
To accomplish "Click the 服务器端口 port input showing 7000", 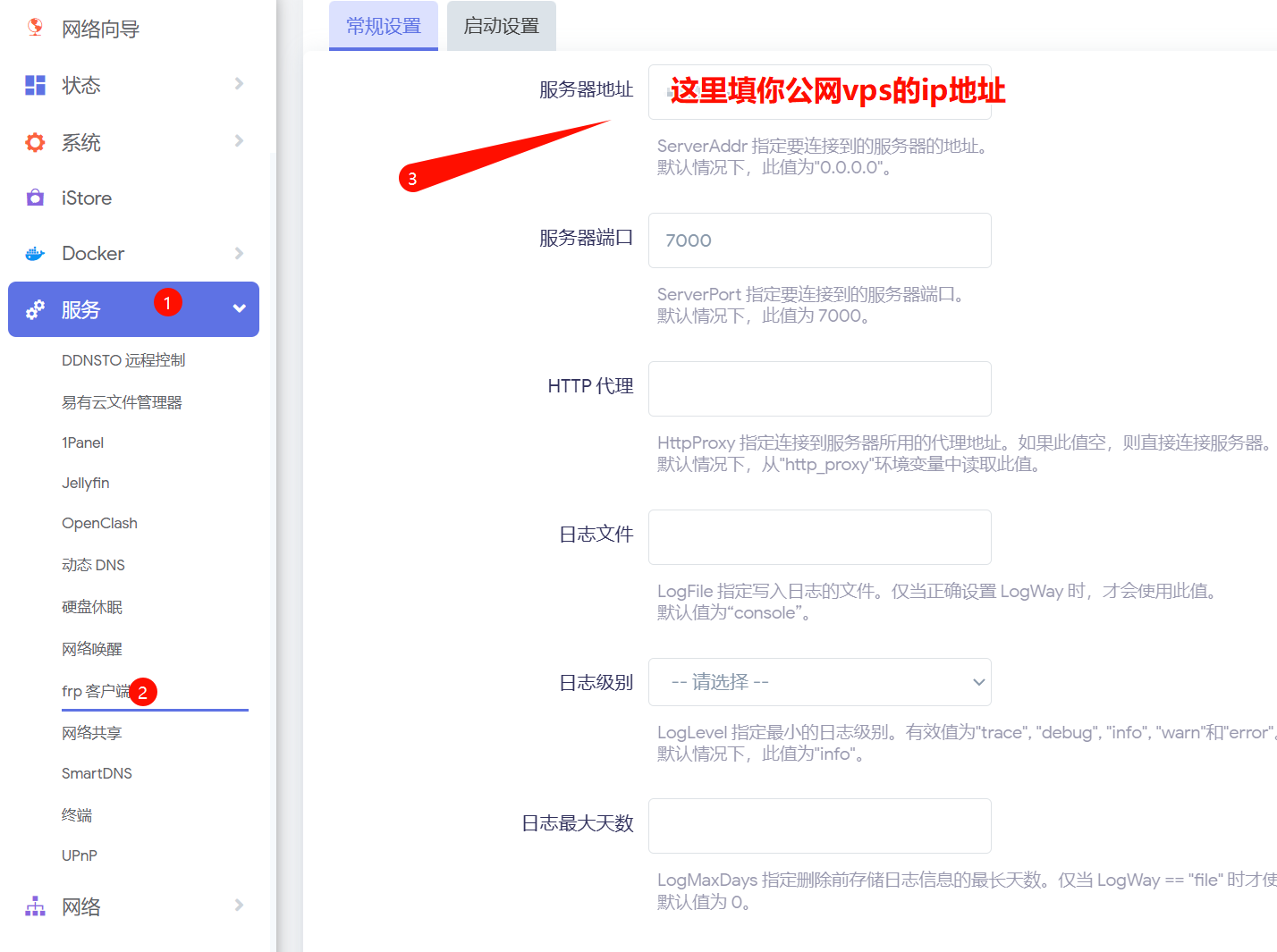I will (819, 240).
